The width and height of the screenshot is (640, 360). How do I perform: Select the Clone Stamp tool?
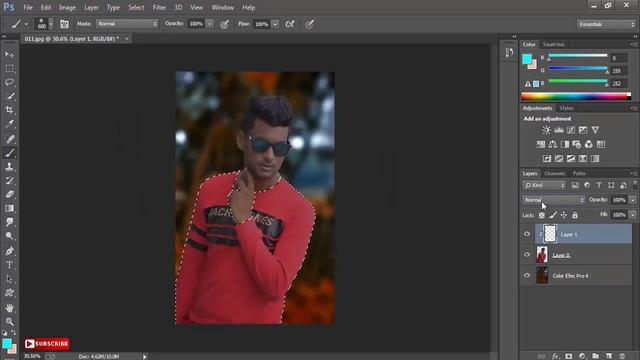[9, 167]
